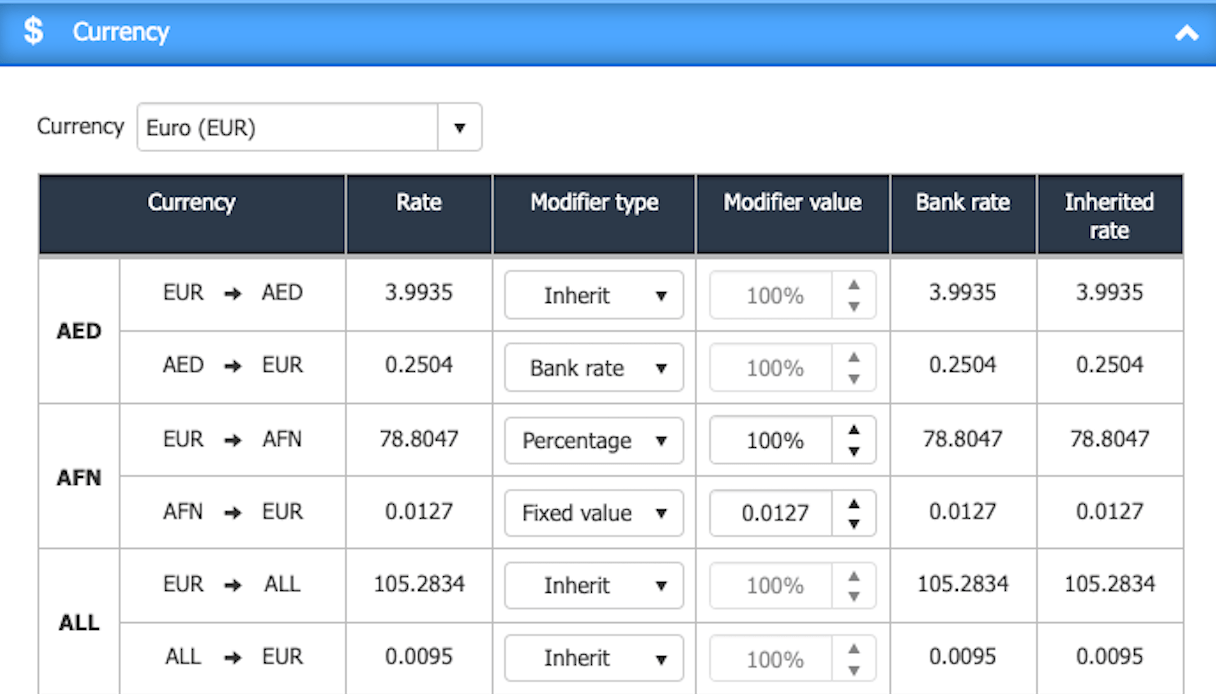The height and width of the screenshot is (694, 1216).
Task: Increase modifier value for EUR to AFN
Action: (x=854, y=430)
